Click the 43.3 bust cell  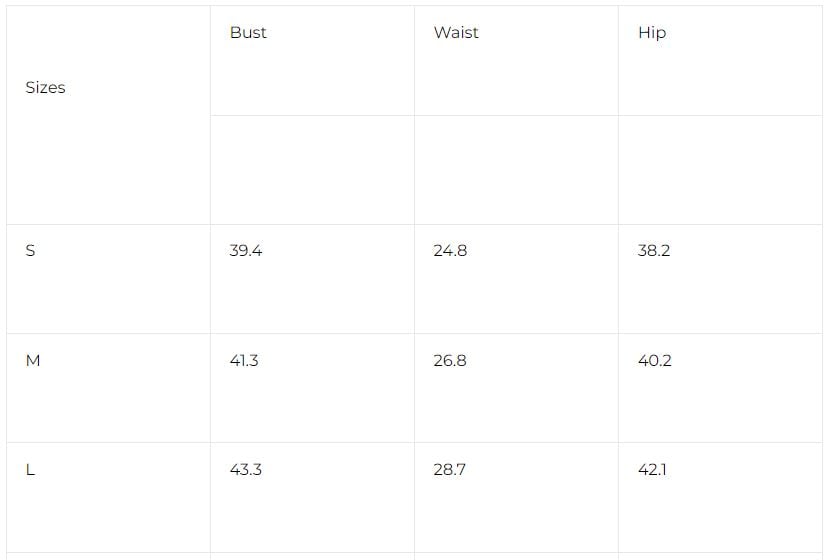coord(246,470)
